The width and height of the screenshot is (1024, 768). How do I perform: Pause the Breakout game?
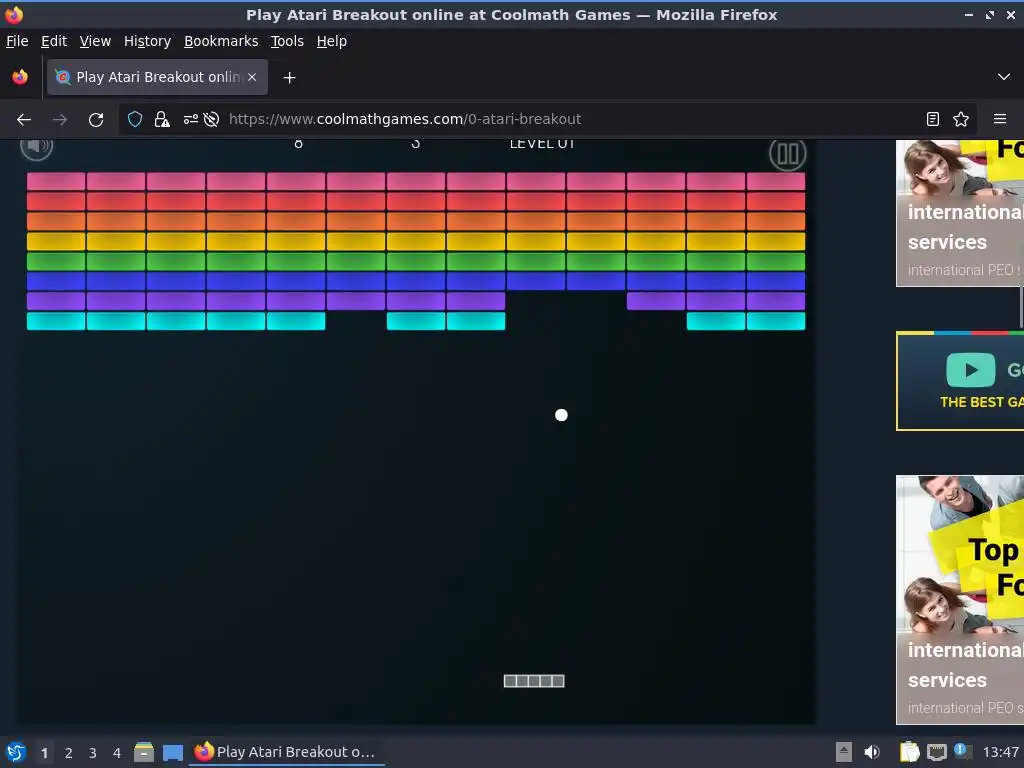click(788, 154)
